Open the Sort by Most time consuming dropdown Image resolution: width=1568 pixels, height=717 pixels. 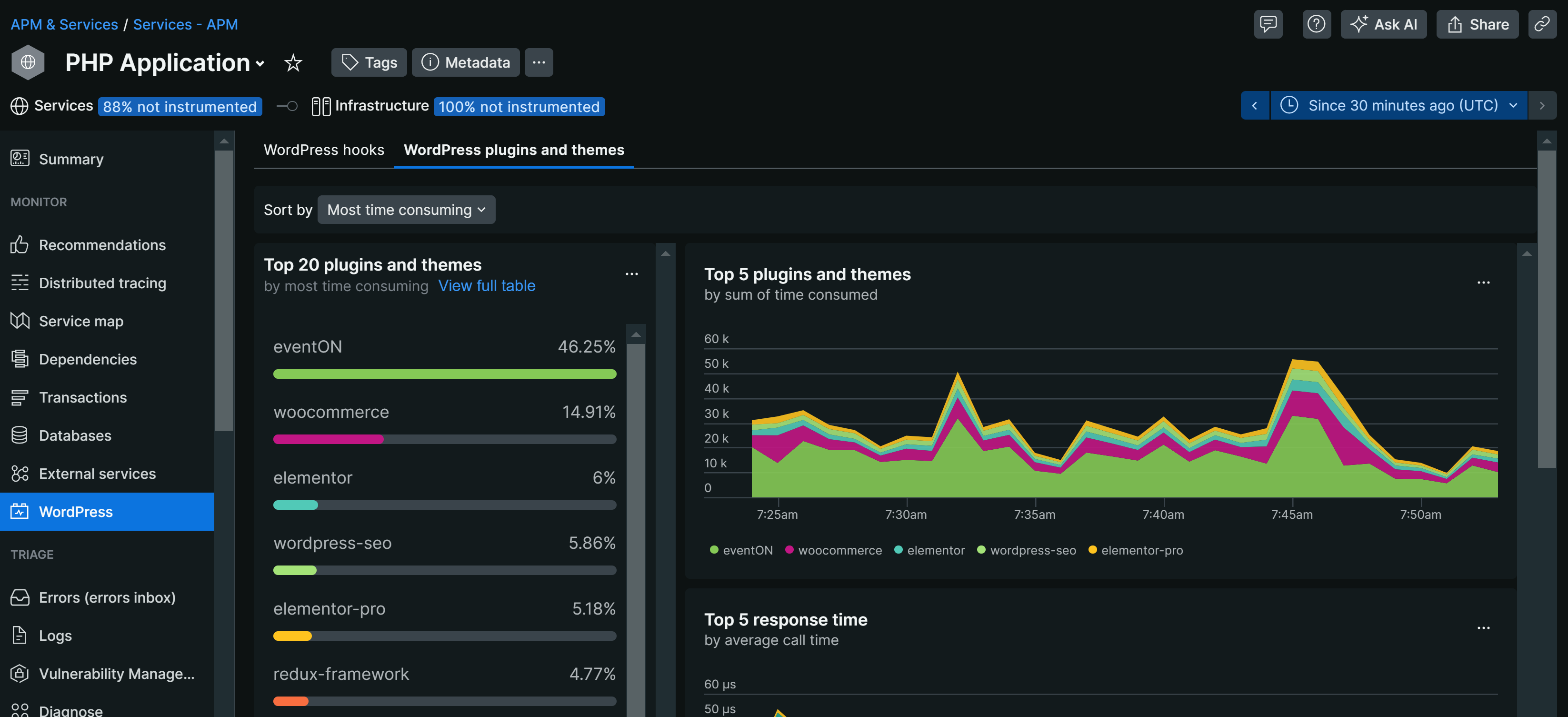(x=406, y=210)
